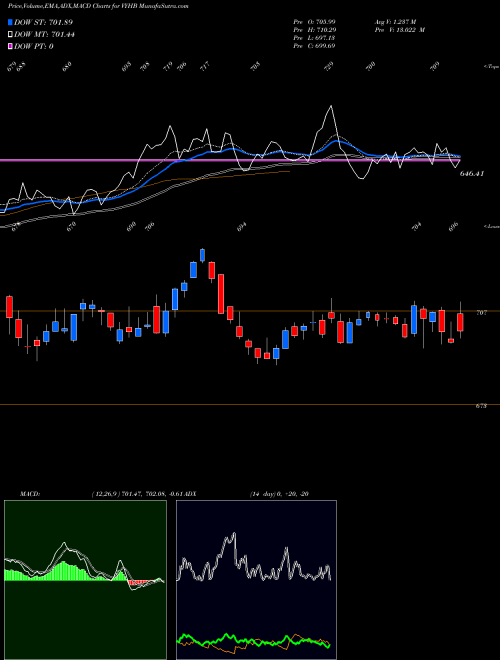Click the 707 price level label
500x660 pixels.
pyautogui.click(x=482, y=313)
